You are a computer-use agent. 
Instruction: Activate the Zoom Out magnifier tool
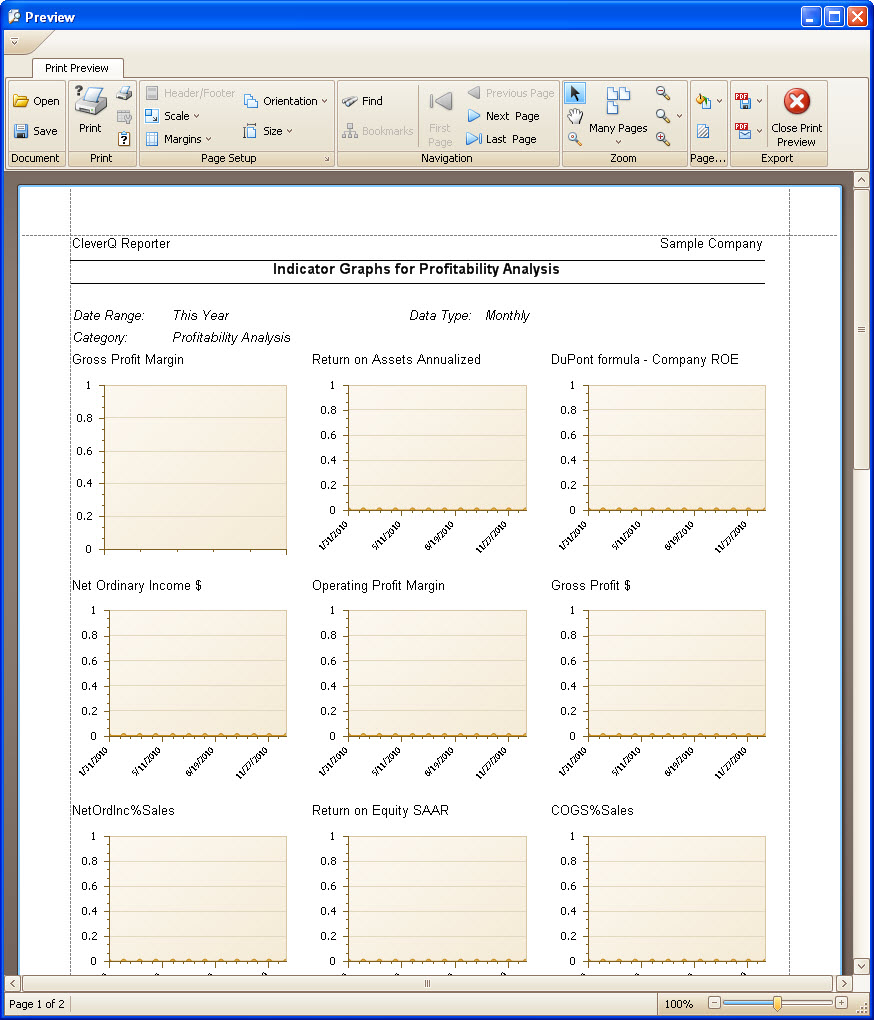point(661,92)
